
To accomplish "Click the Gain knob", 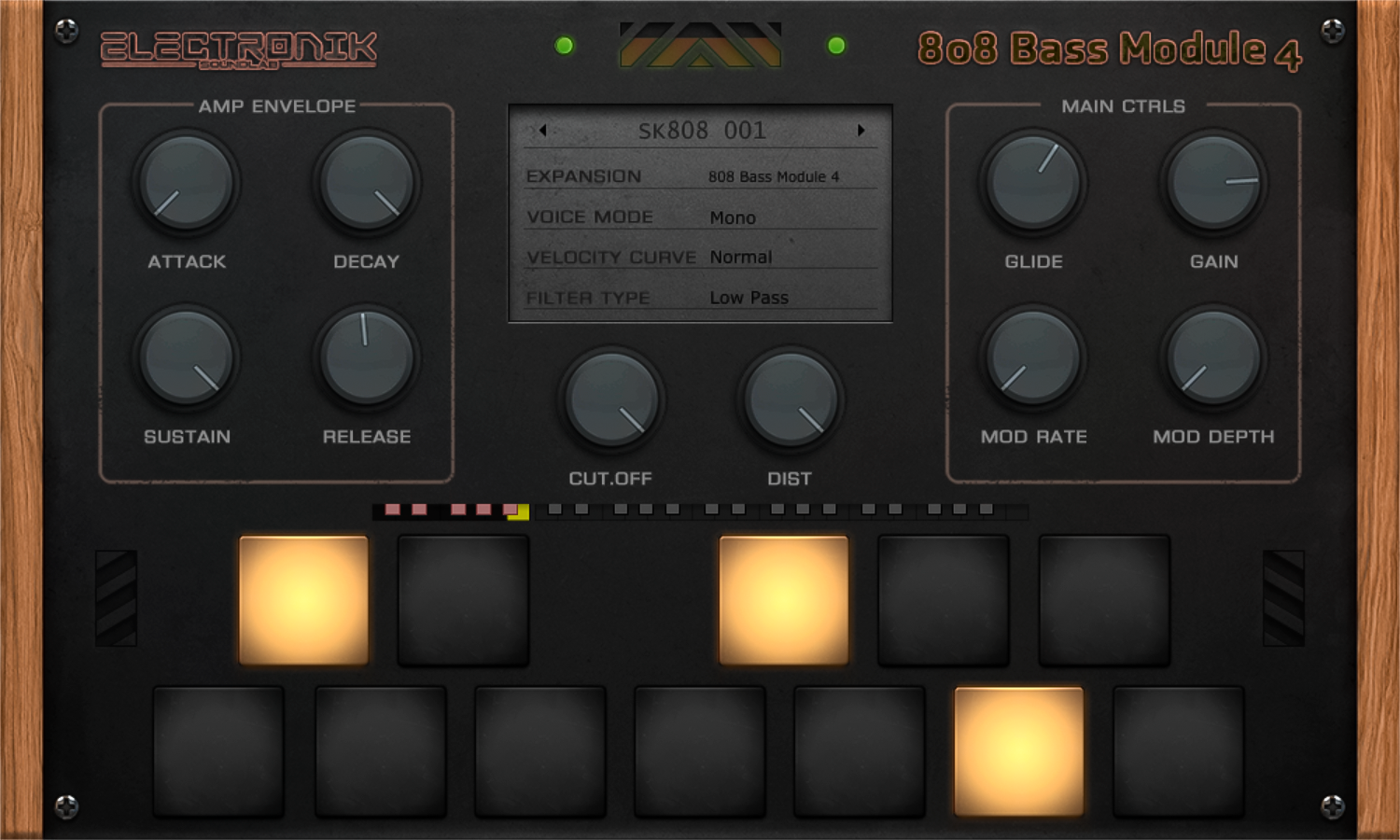I will 1213,182.
